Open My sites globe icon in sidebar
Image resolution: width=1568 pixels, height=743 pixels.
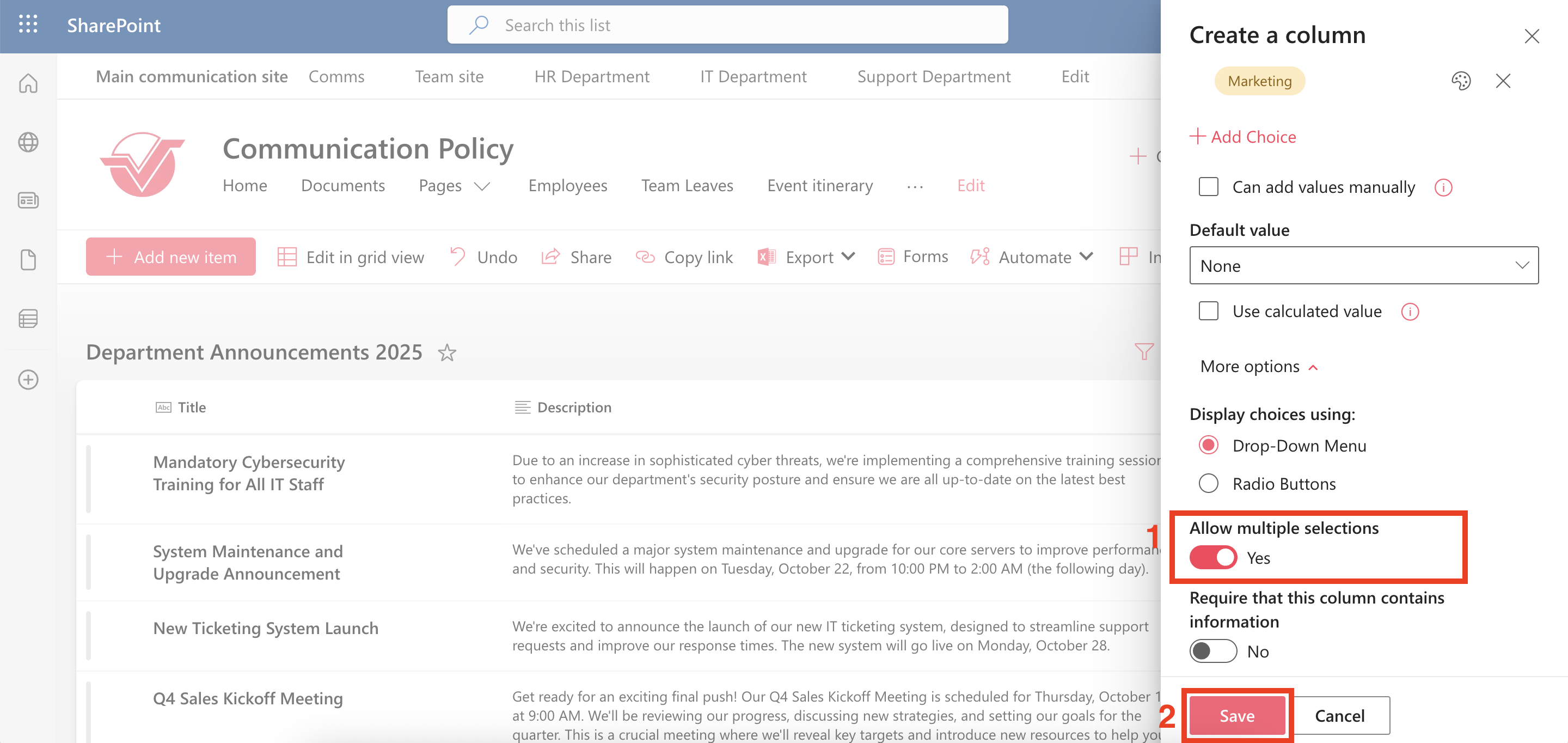click(28, 142)
